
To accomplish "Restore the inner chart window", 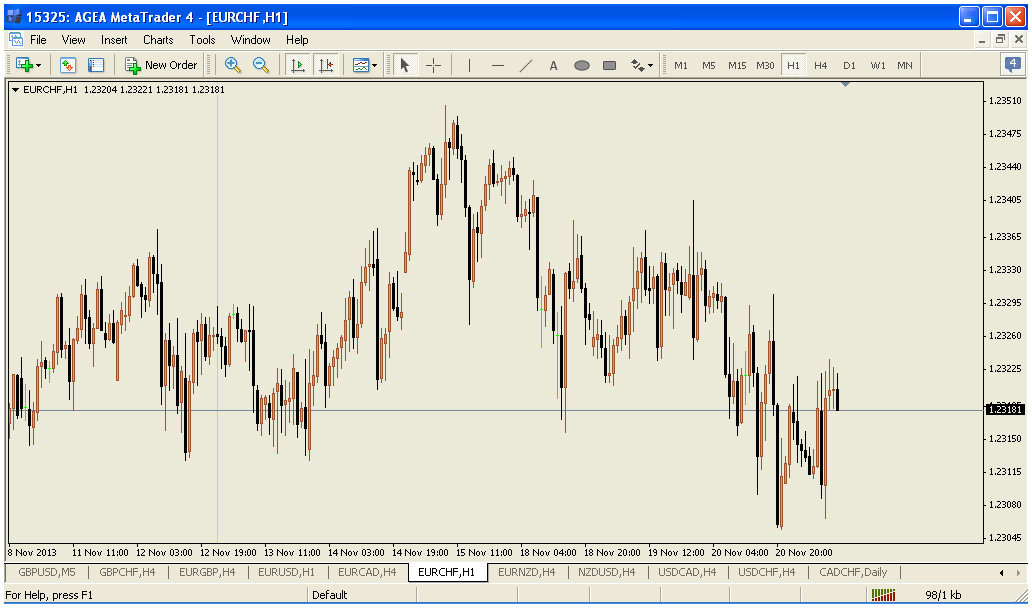I will [1000, 39].
